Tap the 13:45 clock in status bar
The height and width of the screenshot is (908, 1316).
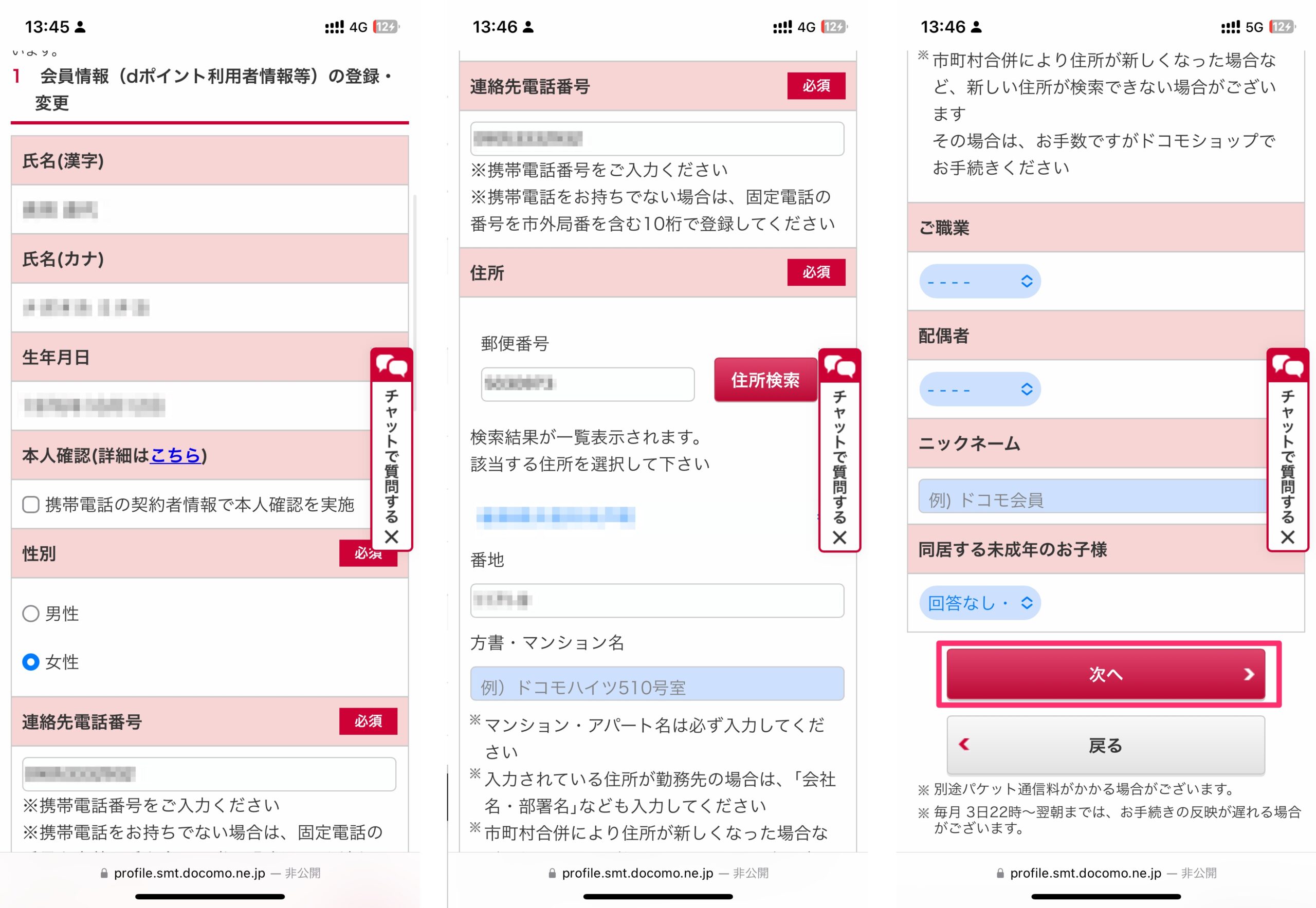point(47,27)
